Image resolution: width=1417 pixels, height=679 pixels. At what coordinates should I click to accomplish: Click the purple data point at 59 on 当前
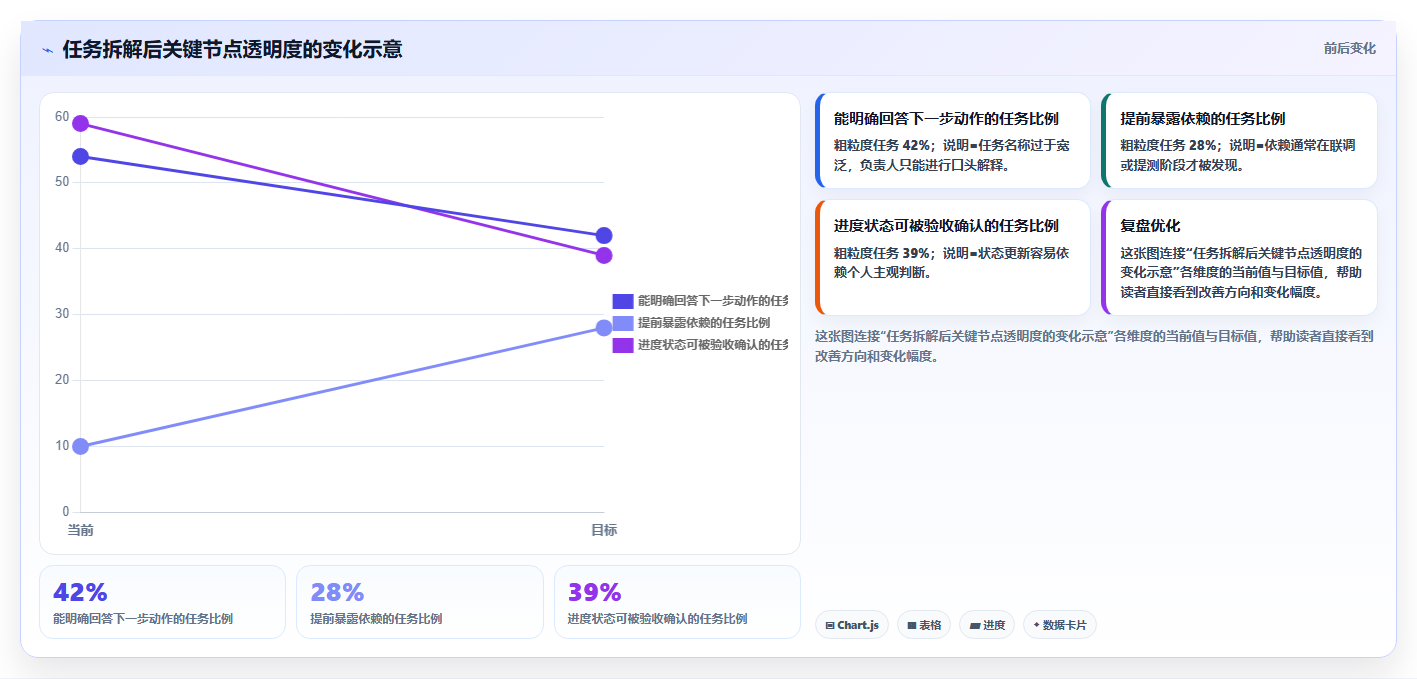(x=81, y=124)
